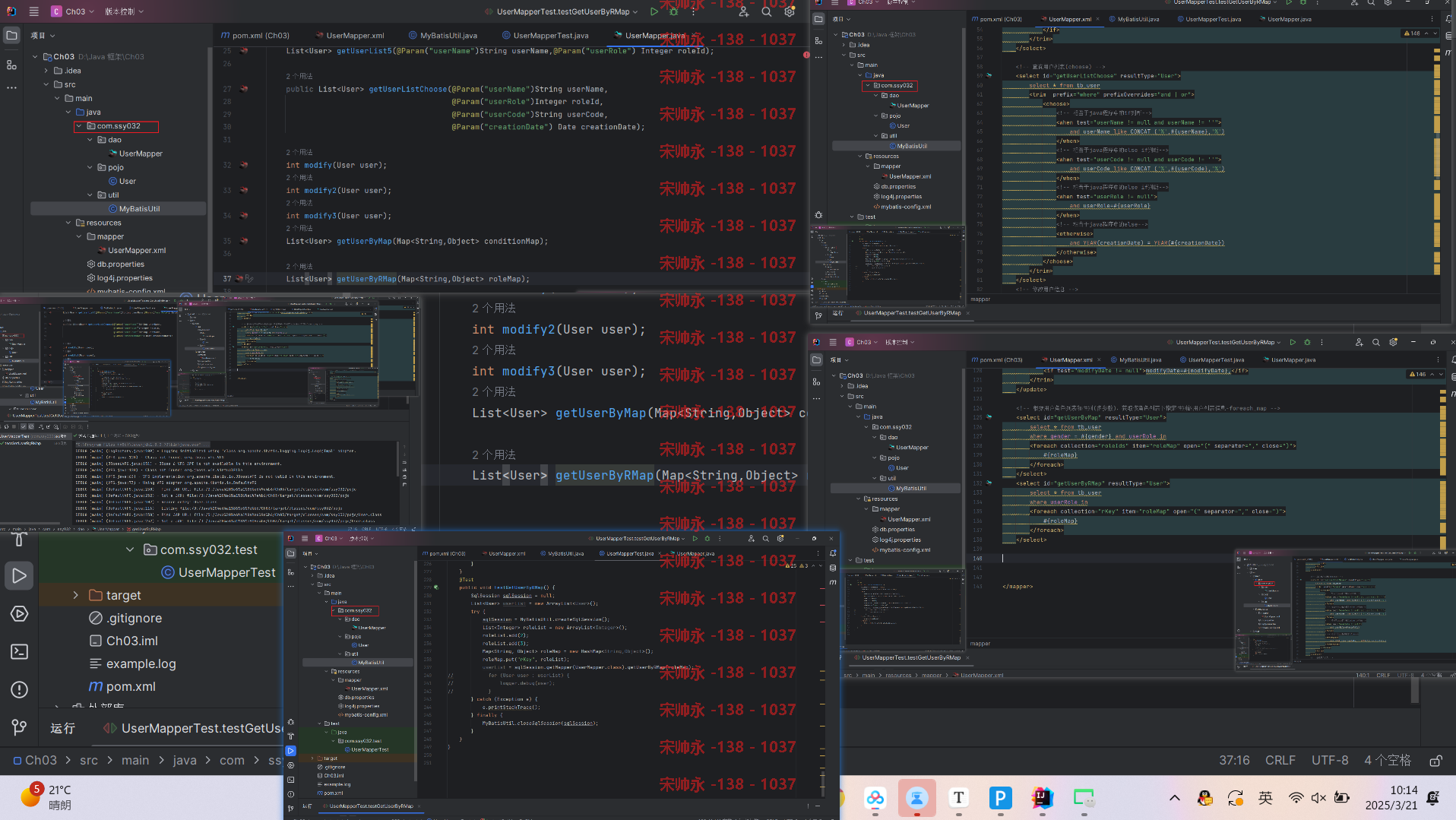Open Ch03 project dropdown in UserMapper.java window
1456x820 pixels.
coord(73,11)
